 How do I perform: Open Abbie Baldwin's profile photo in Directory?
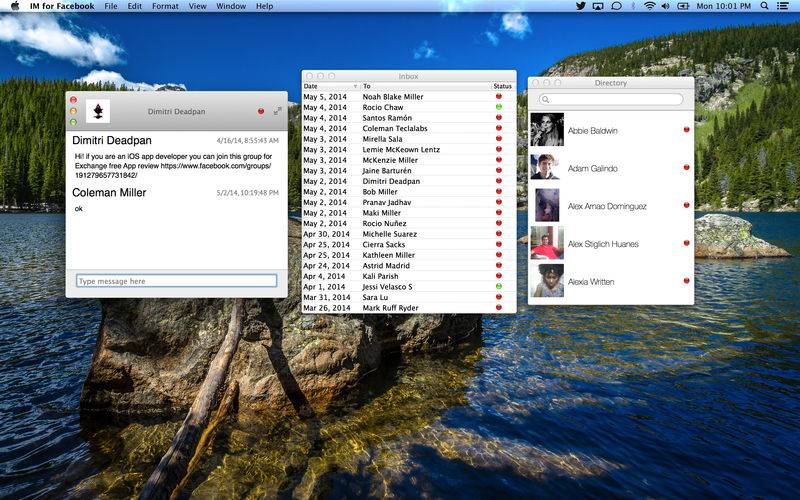click(x=547, y=130)
